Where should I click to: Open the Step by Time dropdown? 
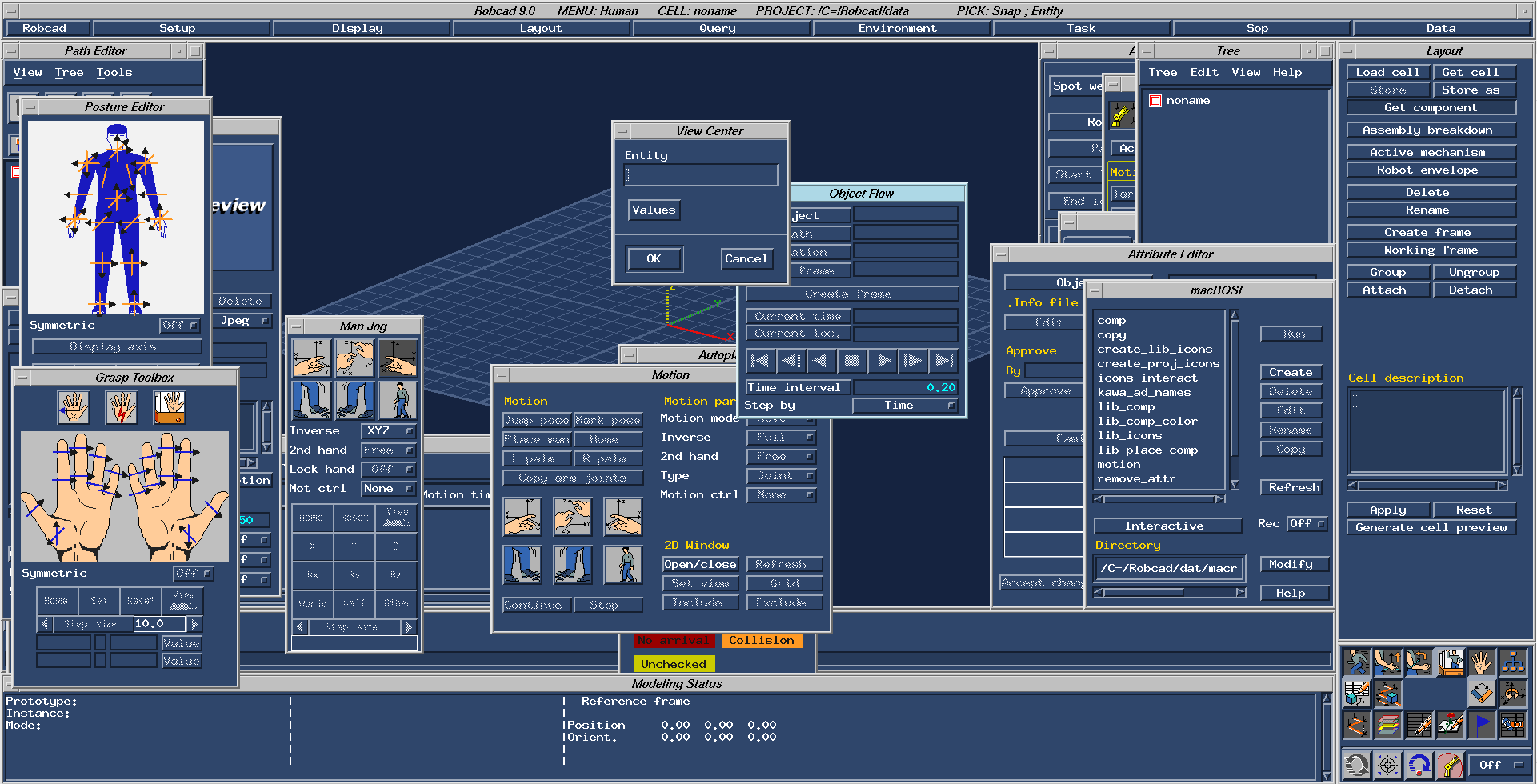point(906,406)
